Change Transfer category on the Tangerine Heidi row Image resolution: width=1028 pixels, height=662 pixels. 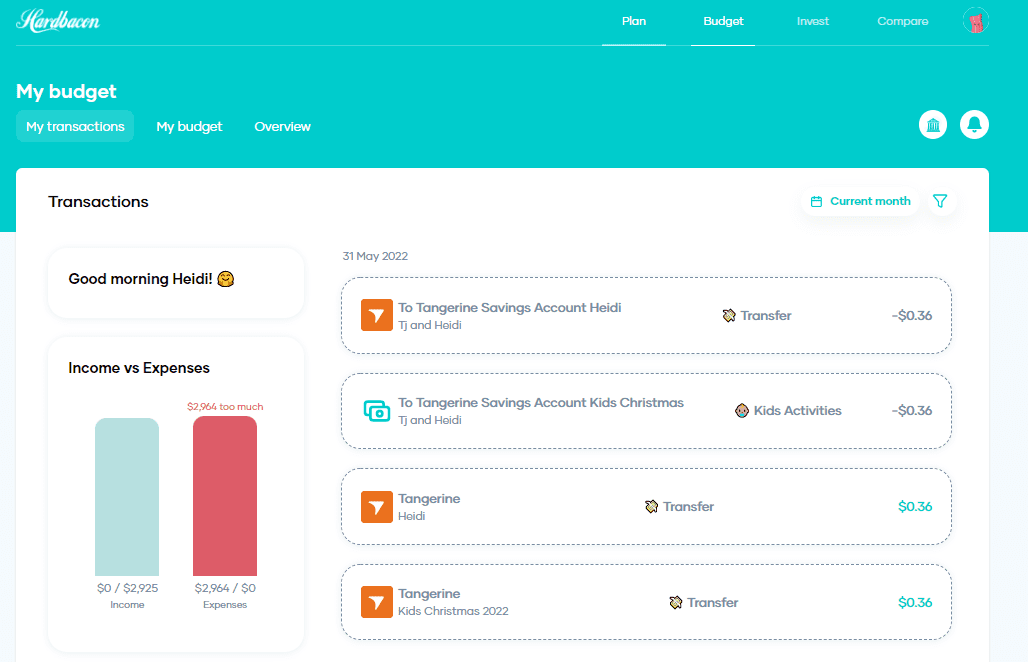[688, 507]
